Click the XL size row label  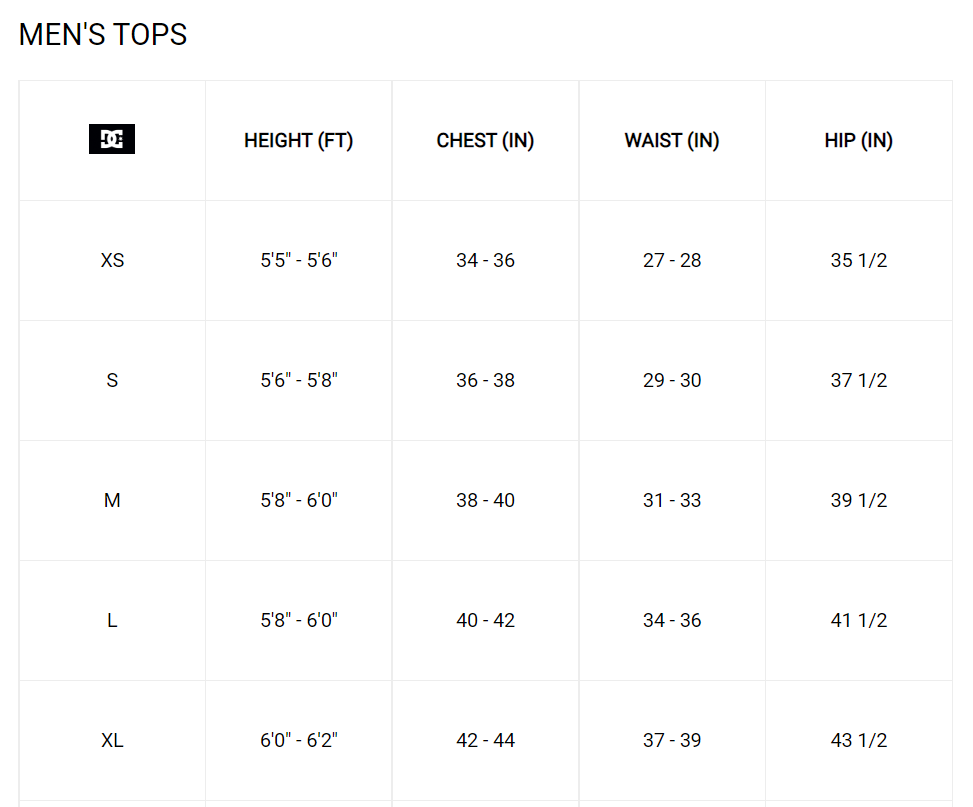click(112, 740)
